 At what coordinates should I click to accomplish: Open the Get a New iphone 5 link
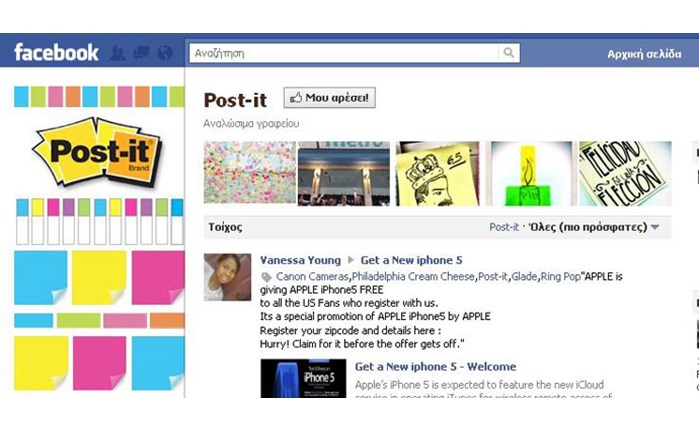tap(411, 260)
